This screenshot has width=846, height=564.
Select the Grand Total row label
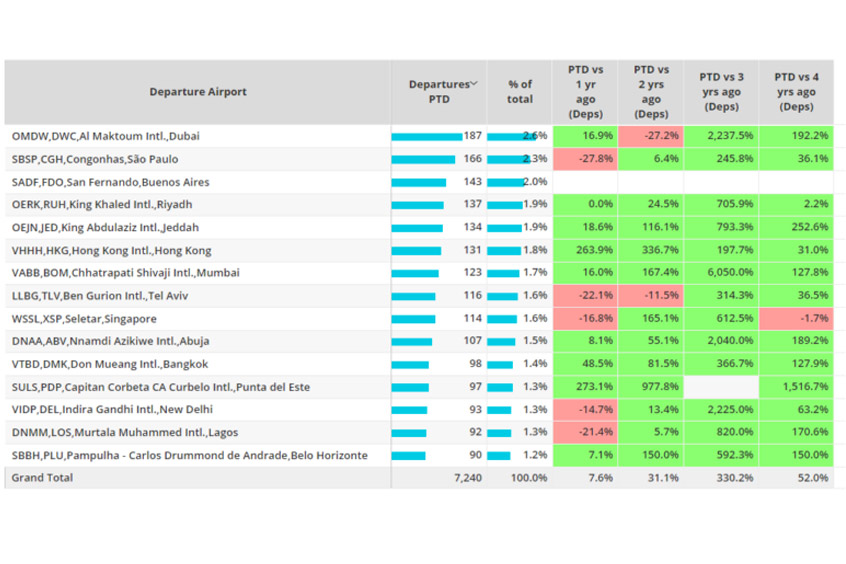[x=42, y=478]
